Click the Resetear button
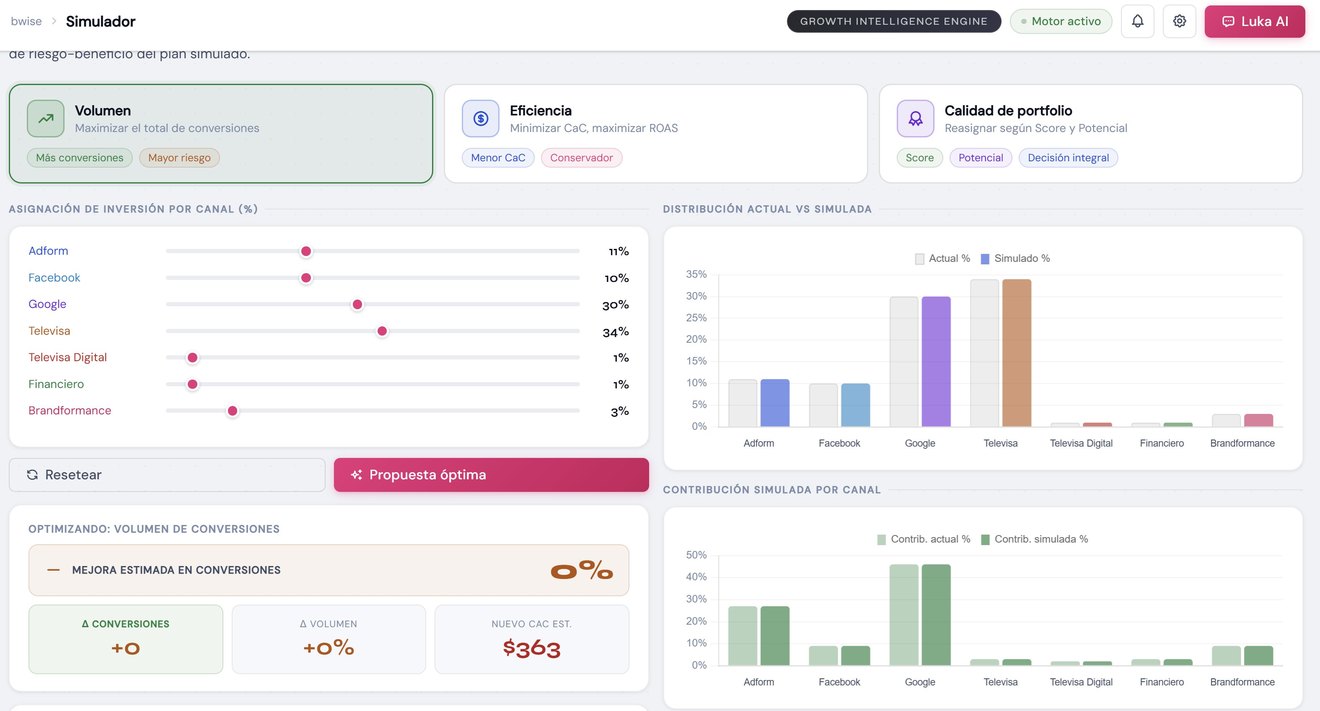The width and height of the screenshot is (1320, 711). [x=167, y=475]
